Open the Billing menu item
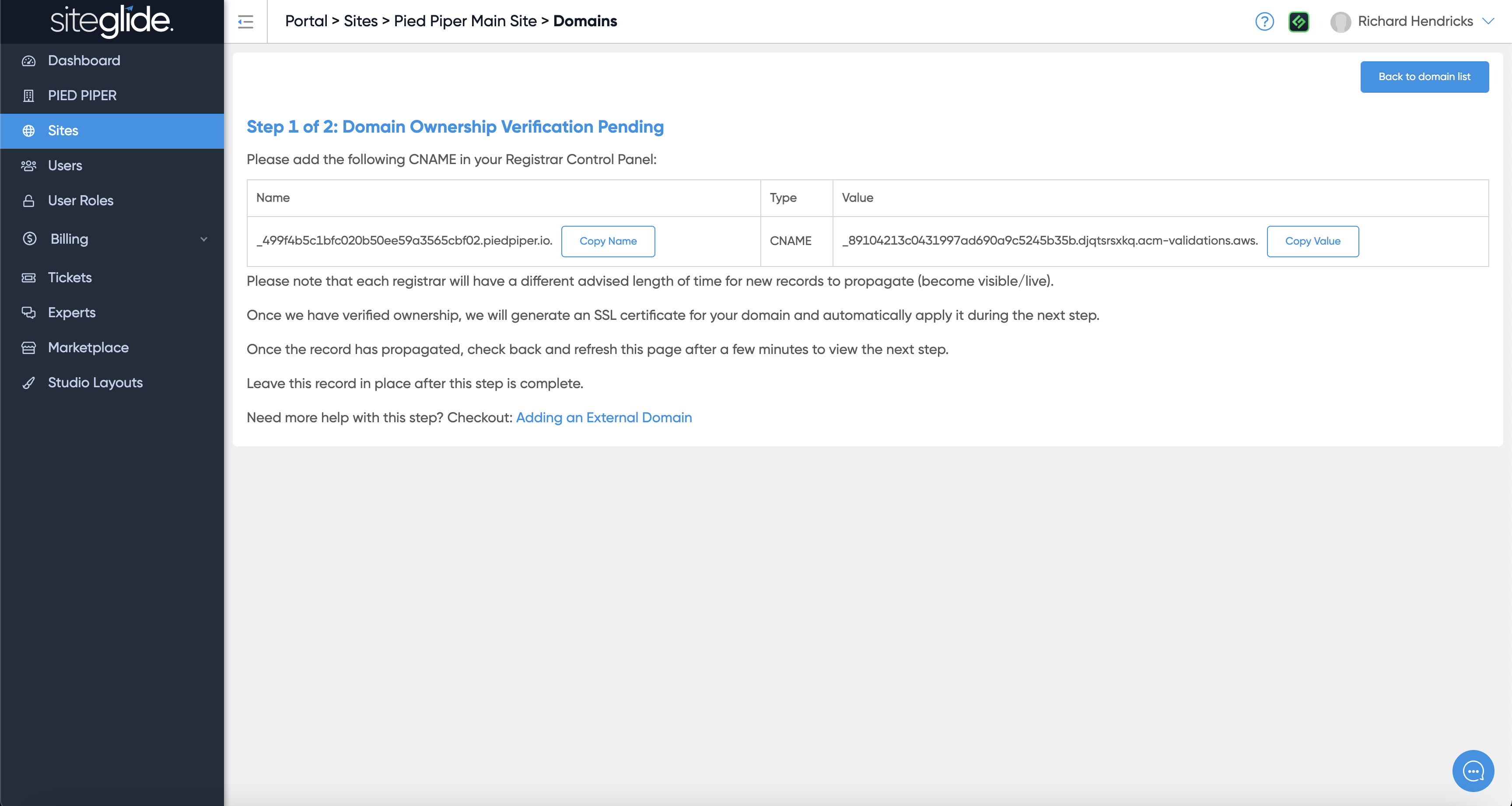Viewport: 1512px width, 806px height. [x=69, y=239]
